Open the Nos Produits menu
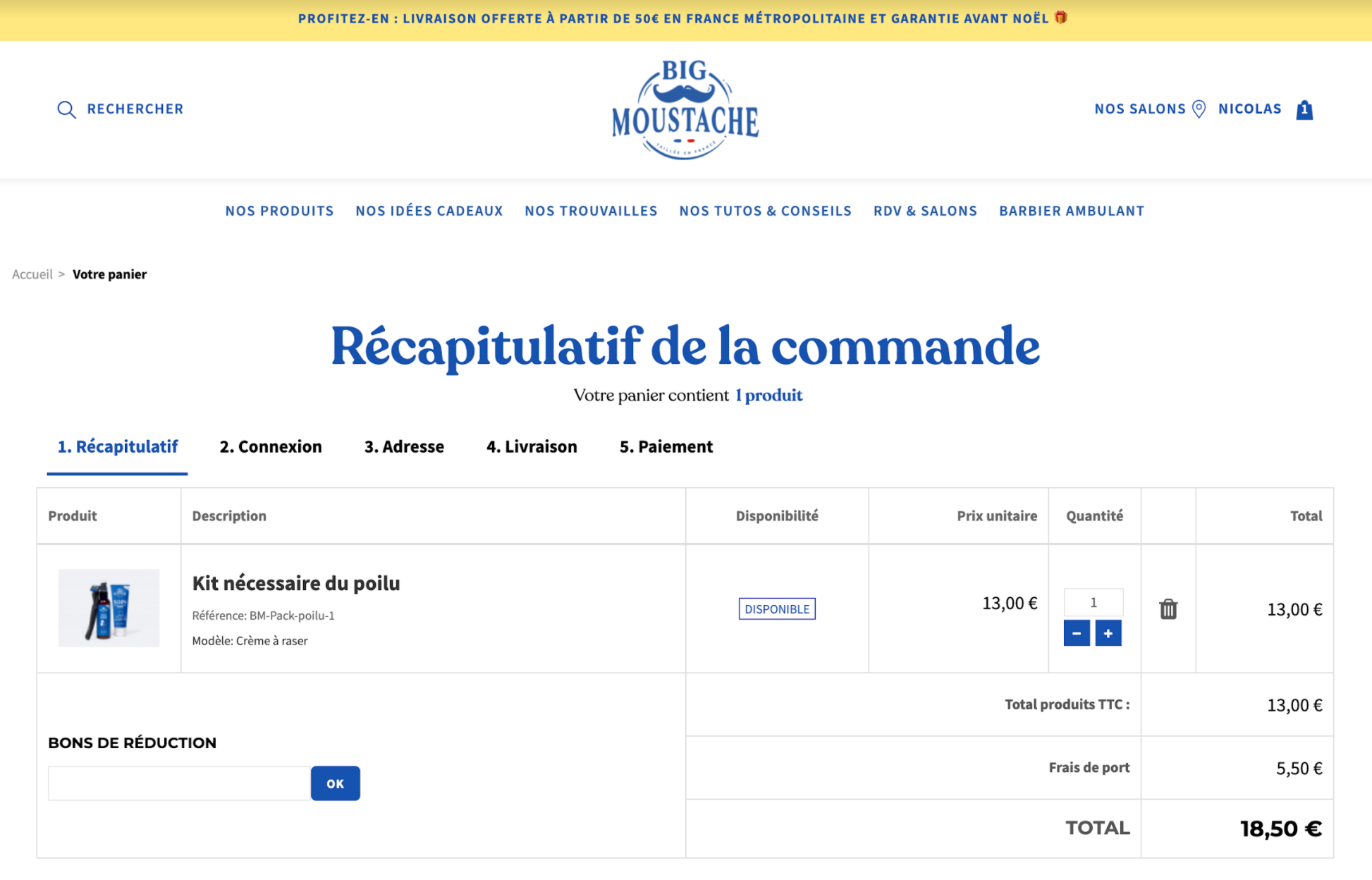Screen dimensions: 1372x880 (279, 211)
